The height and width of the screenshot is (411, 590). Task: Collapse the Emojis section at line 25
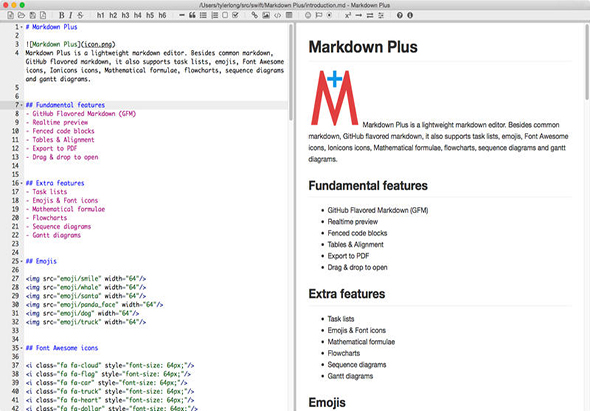pyautogui.click(x=21, y=261)
